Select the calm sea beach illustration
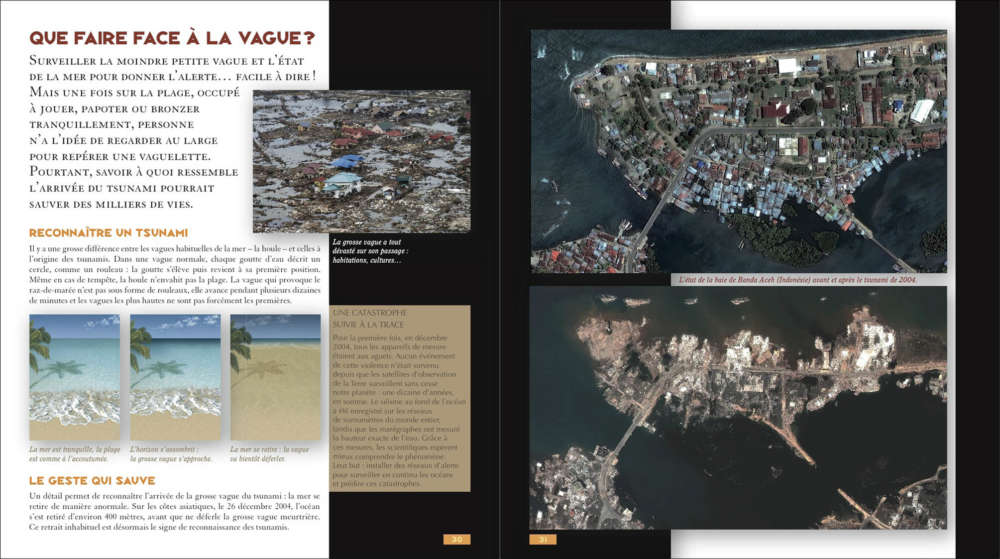Screen dimensions: 1000x559 [x=74, y=377]
